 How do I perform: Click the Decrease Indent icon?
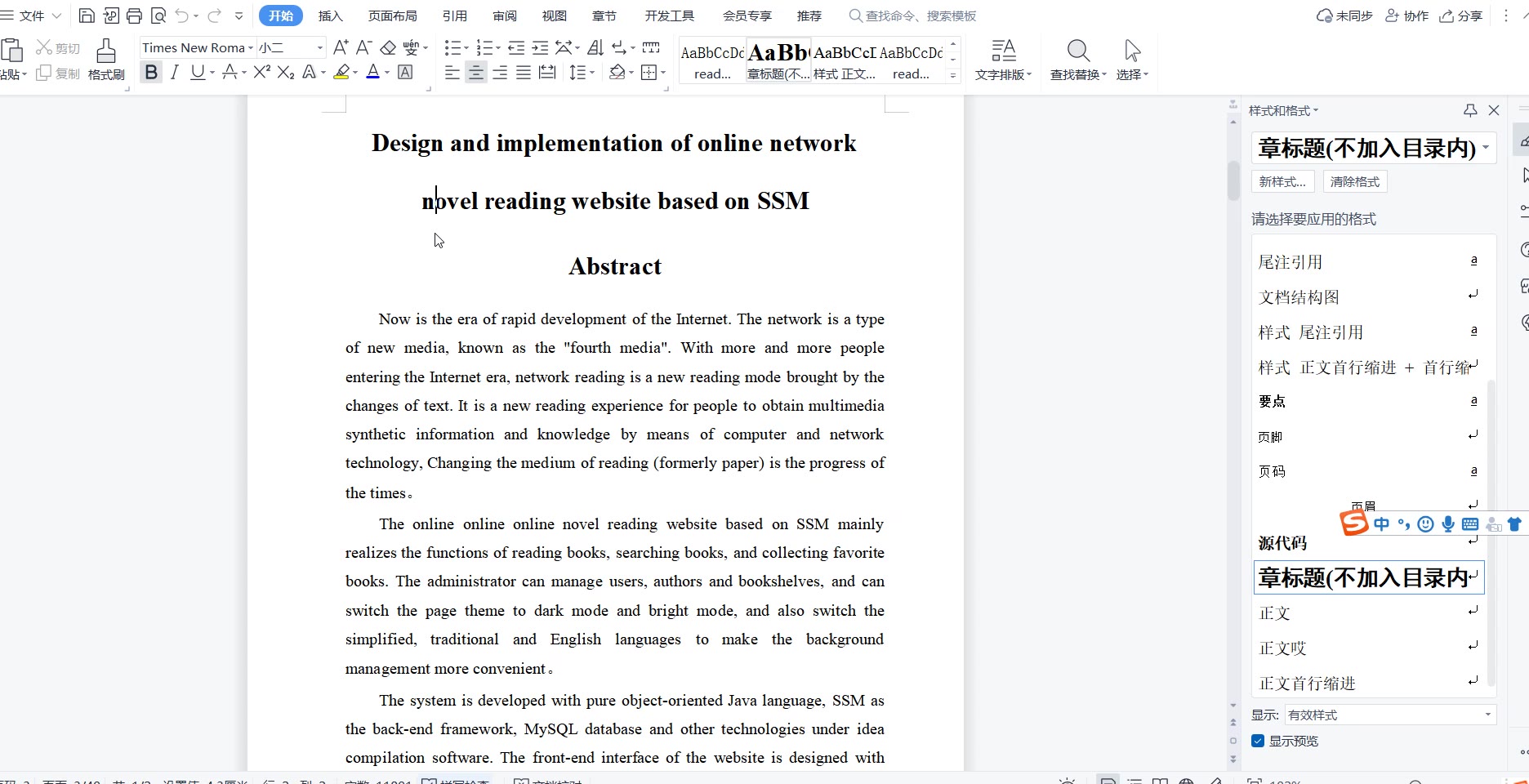click(x=516, y=48)
